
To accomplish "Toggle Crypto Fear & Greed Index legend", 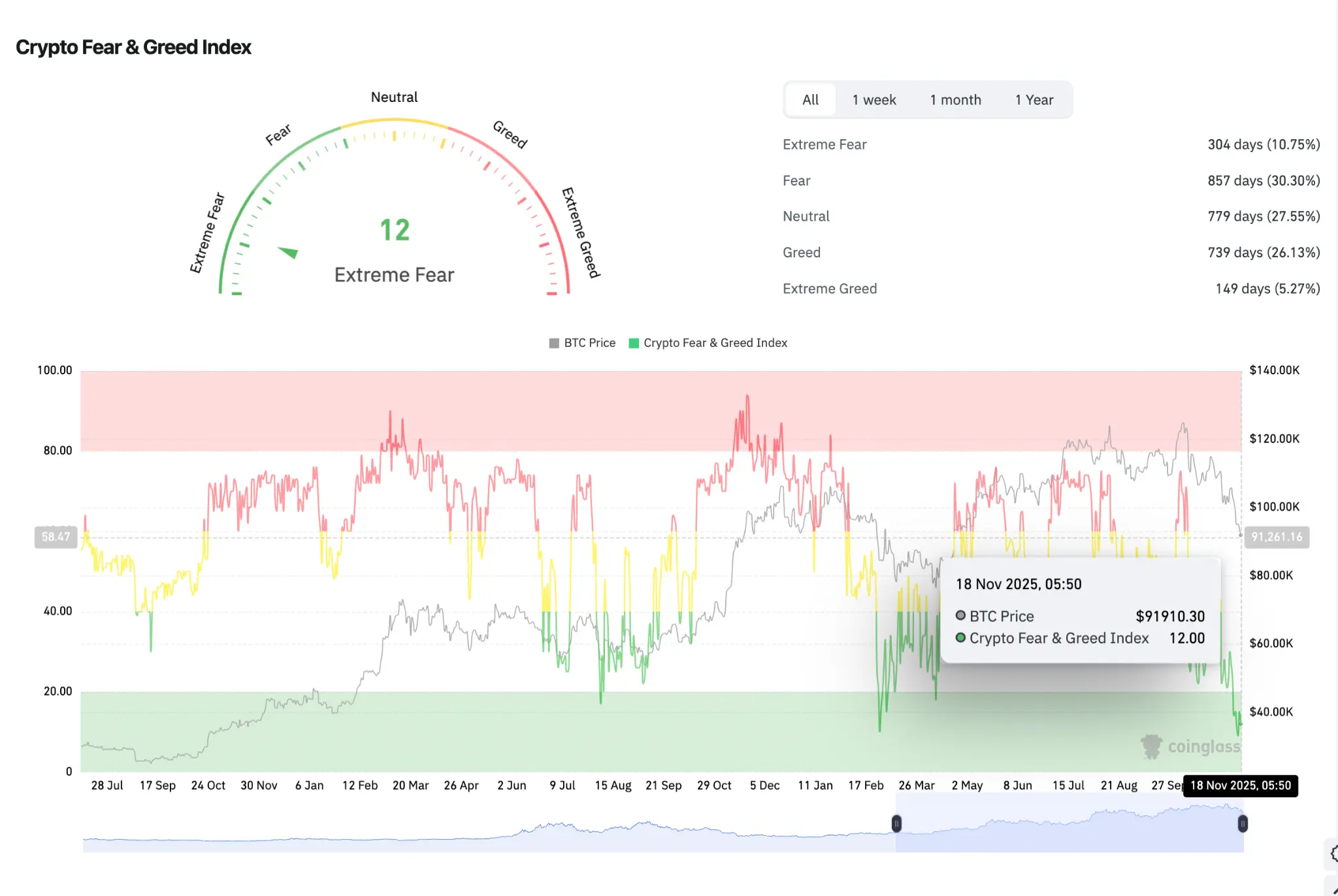I will [715, 343].
